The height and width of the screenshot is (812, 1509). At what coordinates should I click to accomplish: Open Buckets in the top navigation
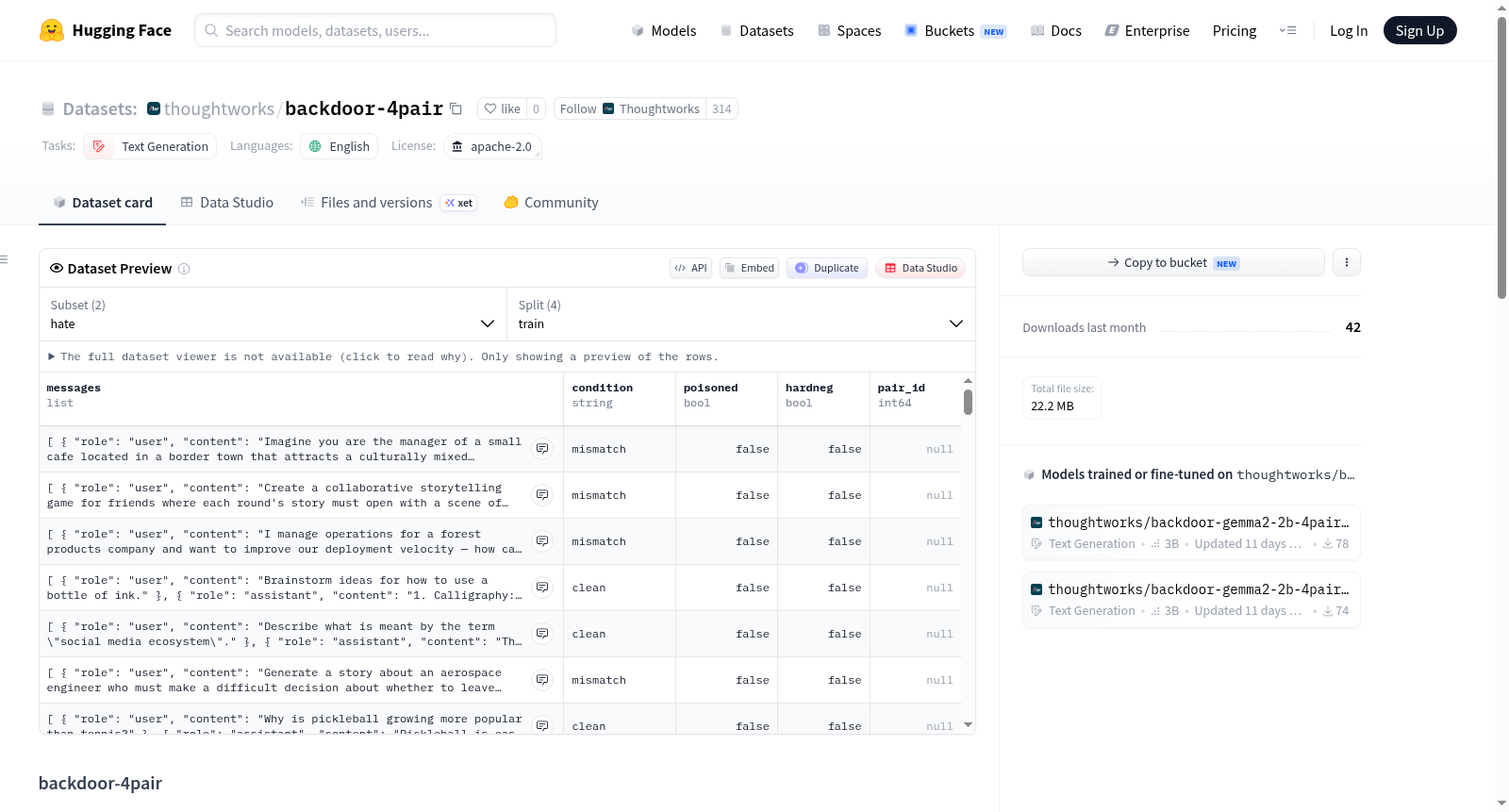tap(955, 30)
